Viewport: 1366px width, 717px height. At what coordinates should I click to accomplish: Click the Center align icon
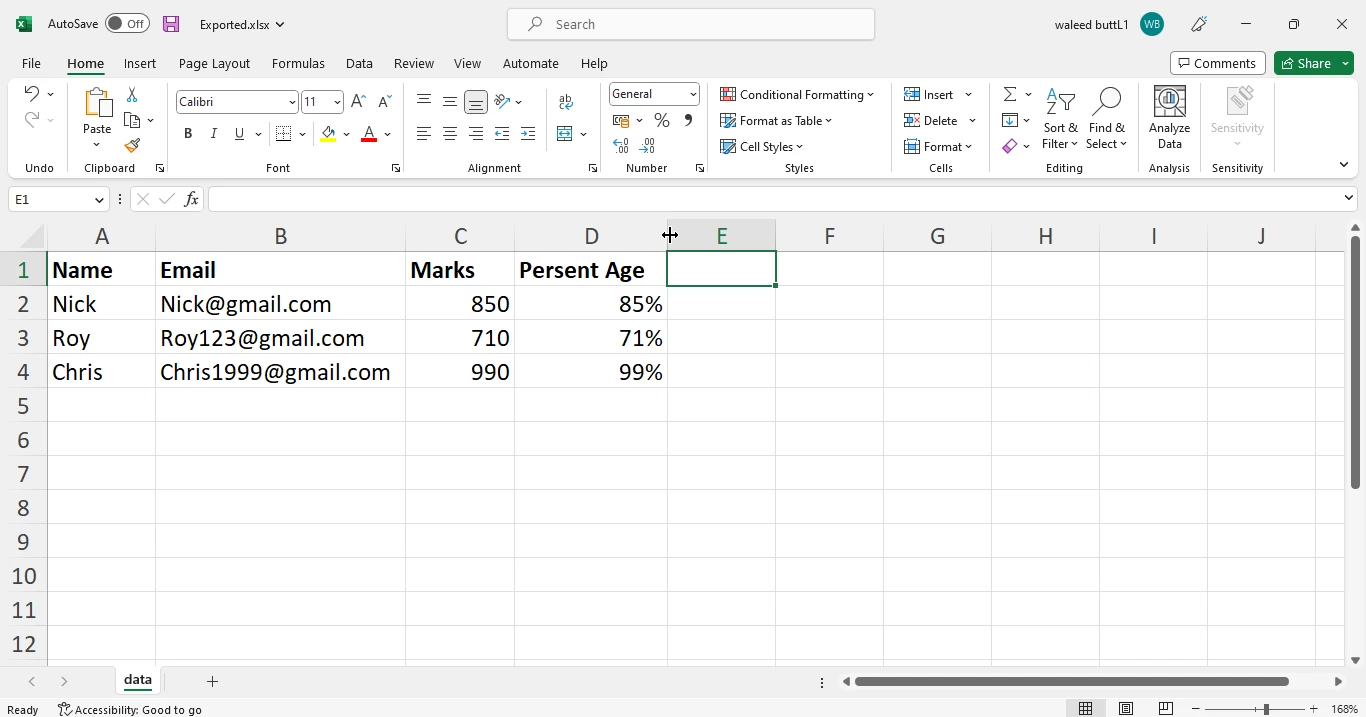[x=450, y=134]
